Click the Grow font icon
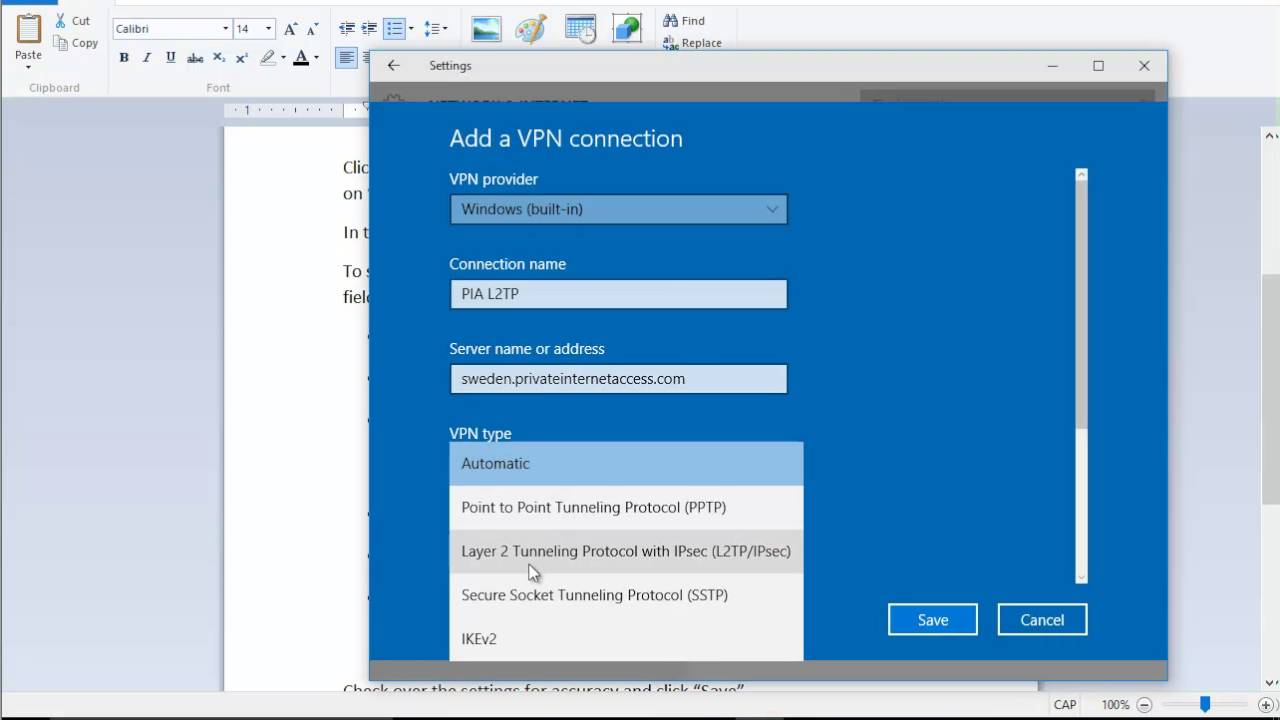 coord(291,29)
